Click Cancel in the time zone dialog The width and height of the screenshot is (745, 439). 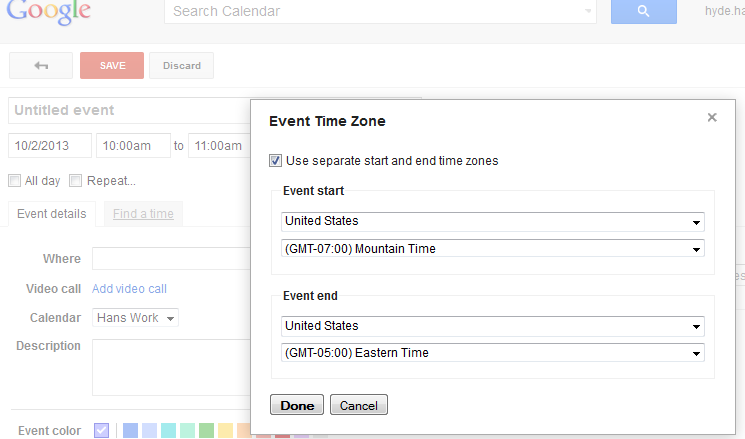[358, 405]
